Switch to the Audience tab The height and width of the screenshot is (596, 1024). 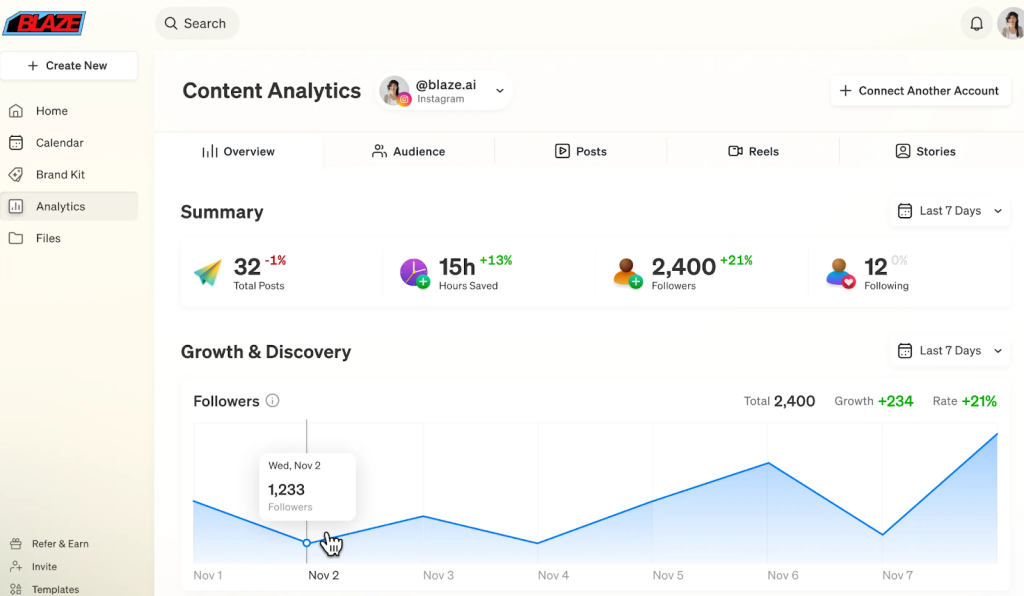(x=408, y=152)
